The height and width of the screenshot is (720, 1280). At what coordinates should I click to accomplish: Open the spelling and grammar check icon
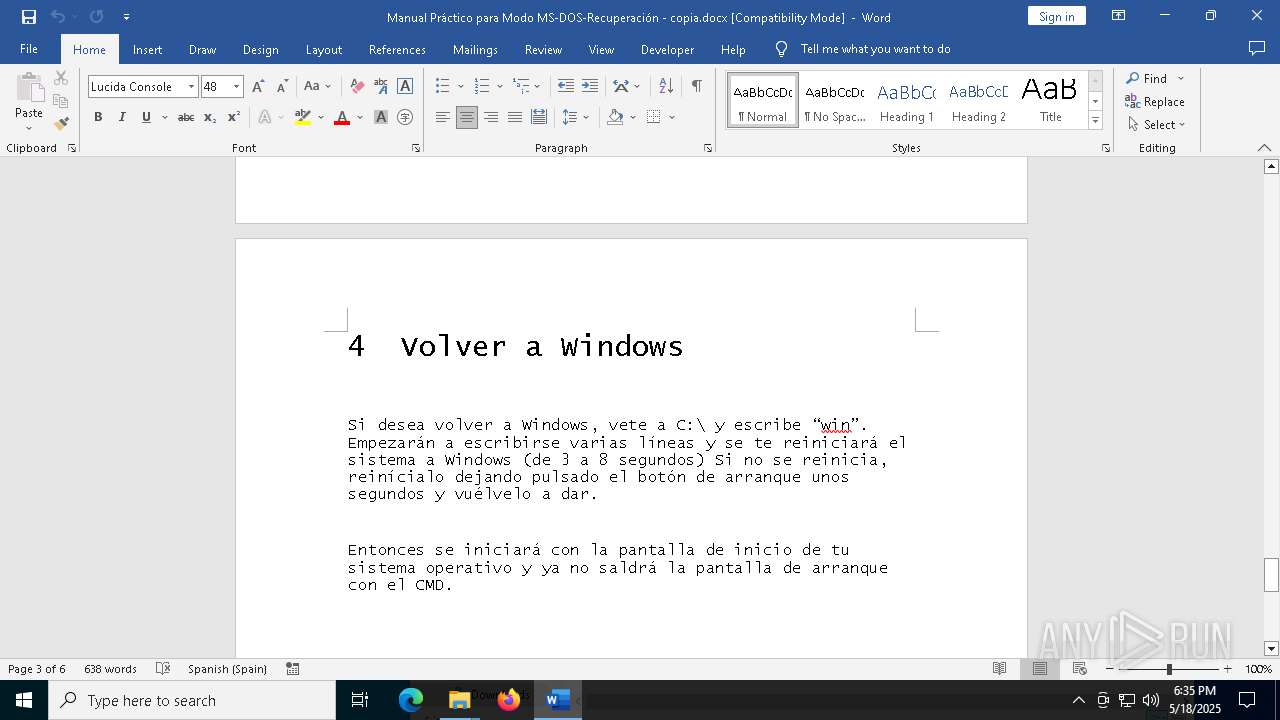pyautogui.click(x=163, y=669)
